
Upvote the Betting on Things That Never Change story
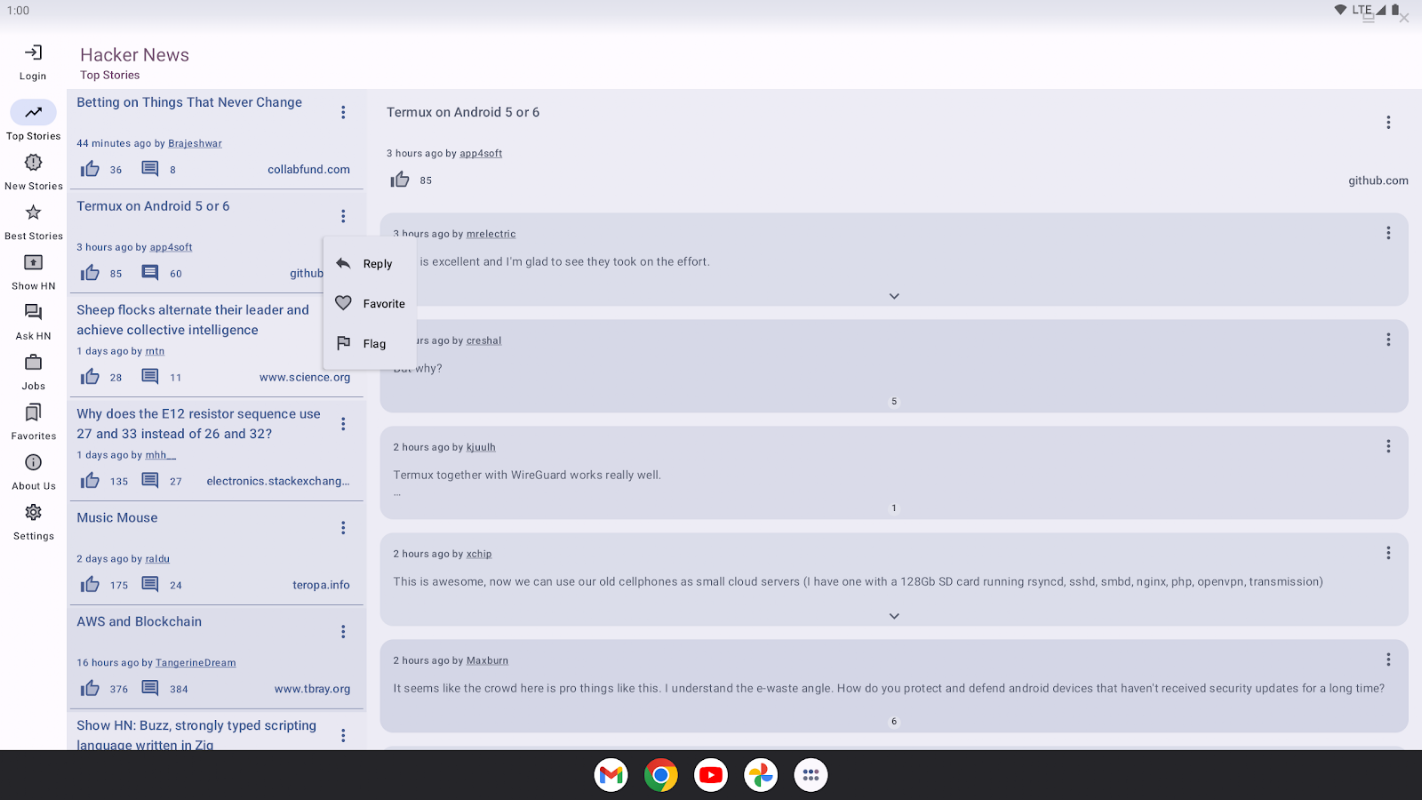[x=90, y=169]
